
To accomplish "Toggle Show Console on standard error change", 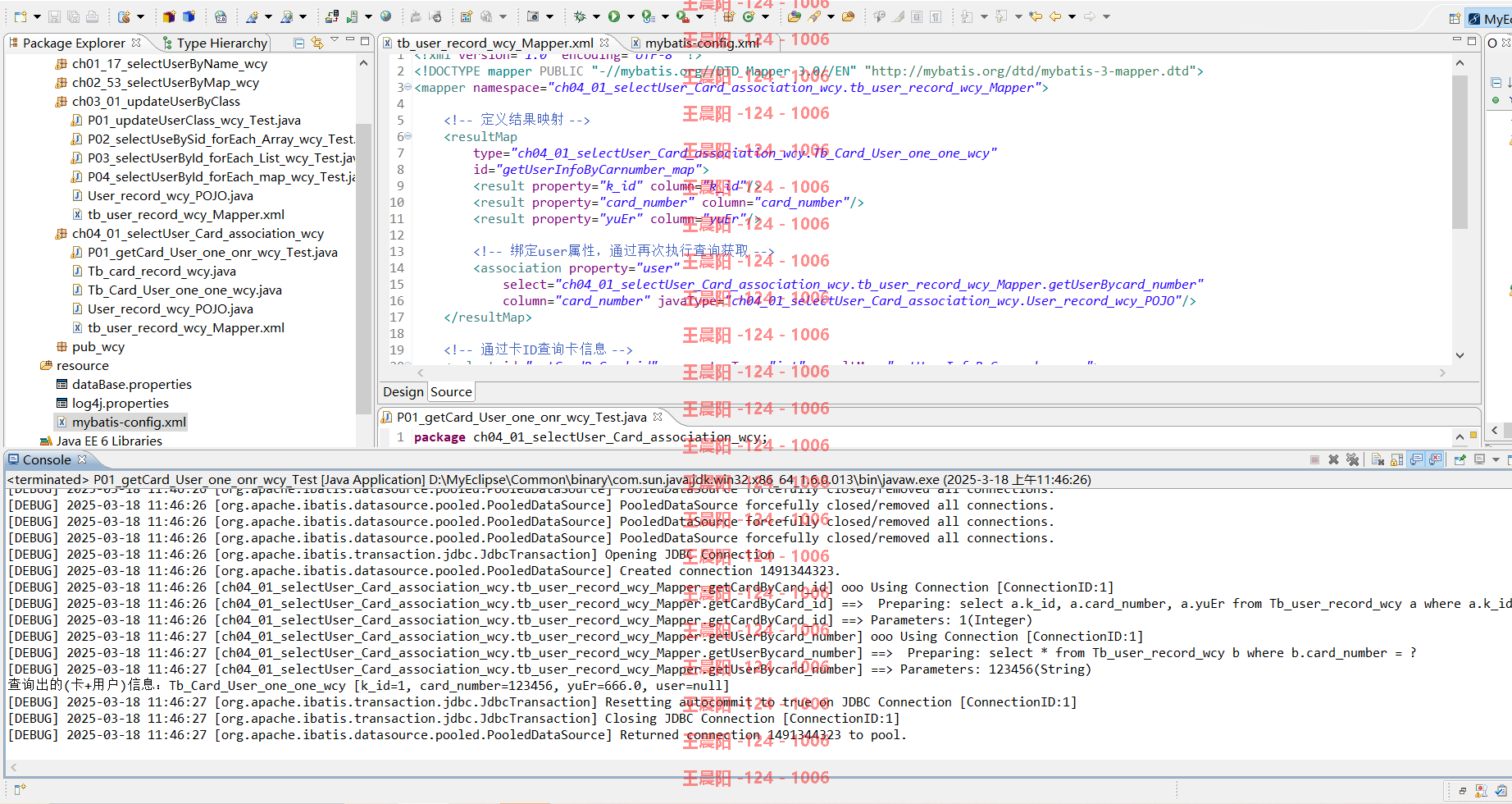I will [x=1435, y=459].
